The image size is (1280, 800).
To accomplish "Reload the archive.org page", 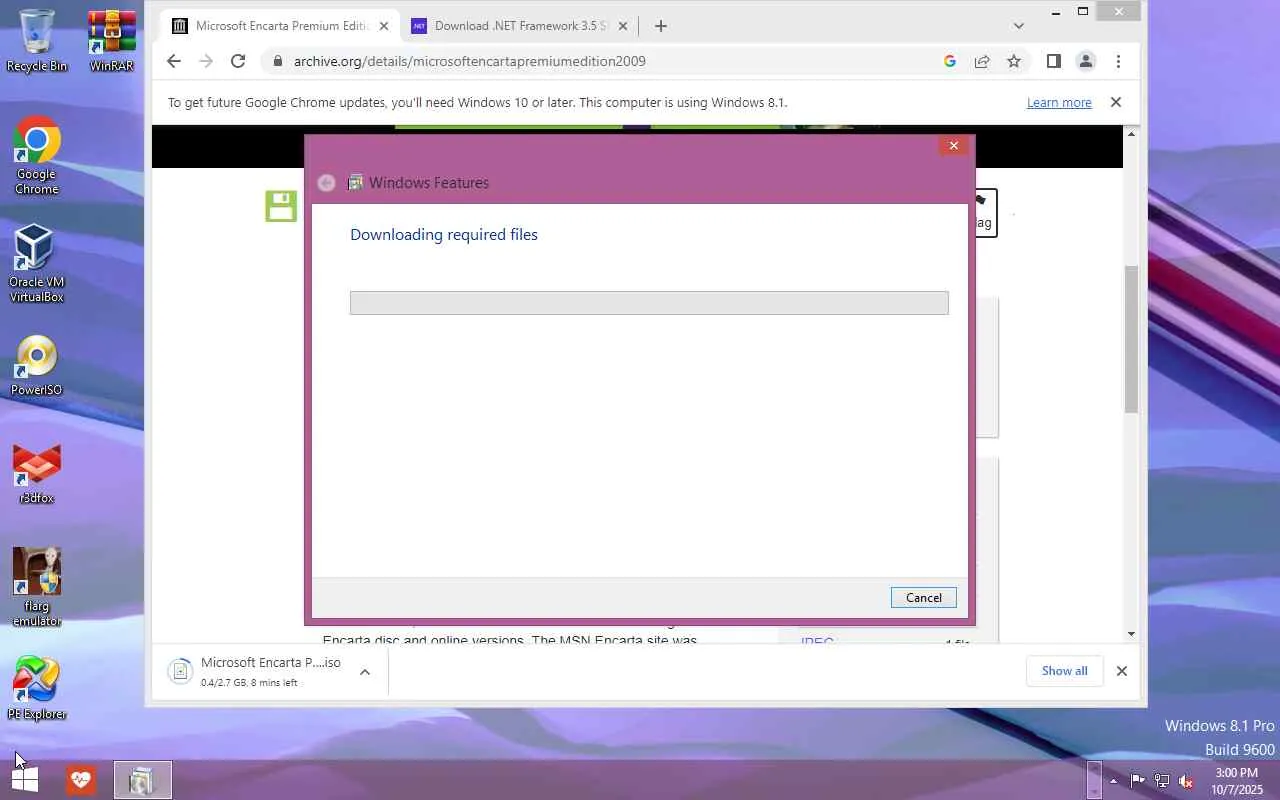I will pyautogui.click(x=238, y=61).
